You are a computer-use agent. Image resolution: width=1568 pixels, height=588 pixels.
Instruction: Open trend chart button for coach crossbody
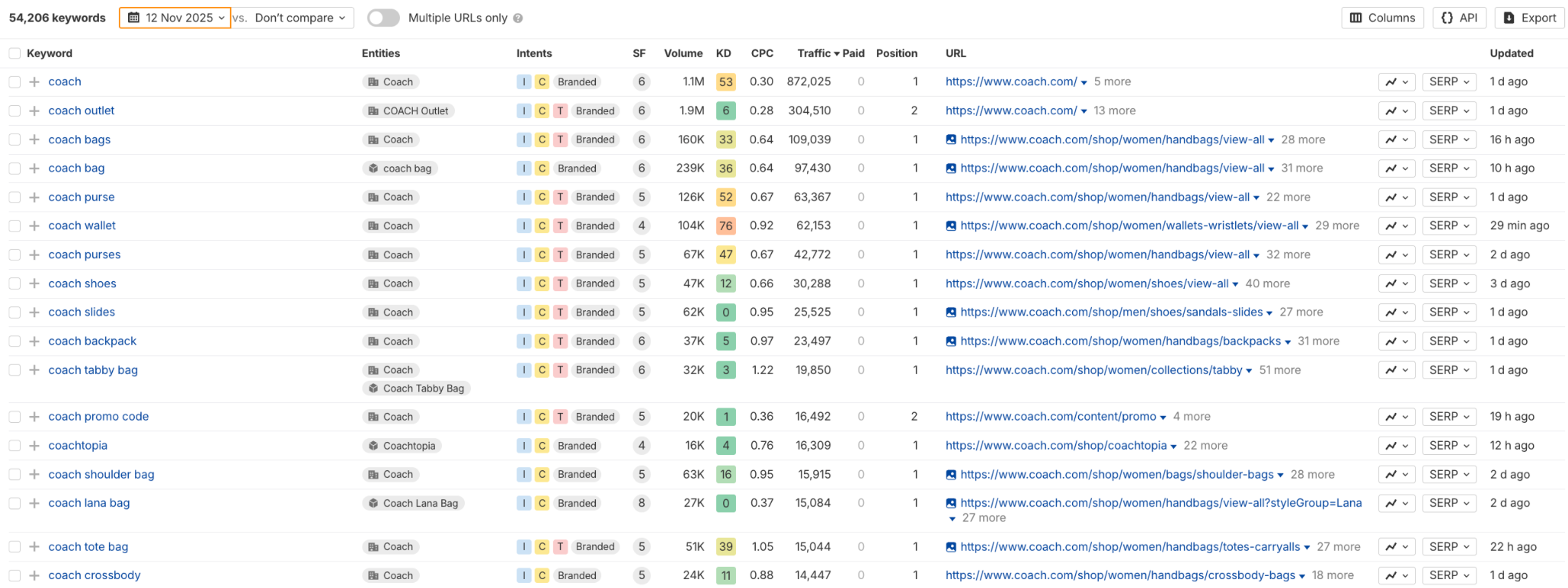pos(1396,575)
